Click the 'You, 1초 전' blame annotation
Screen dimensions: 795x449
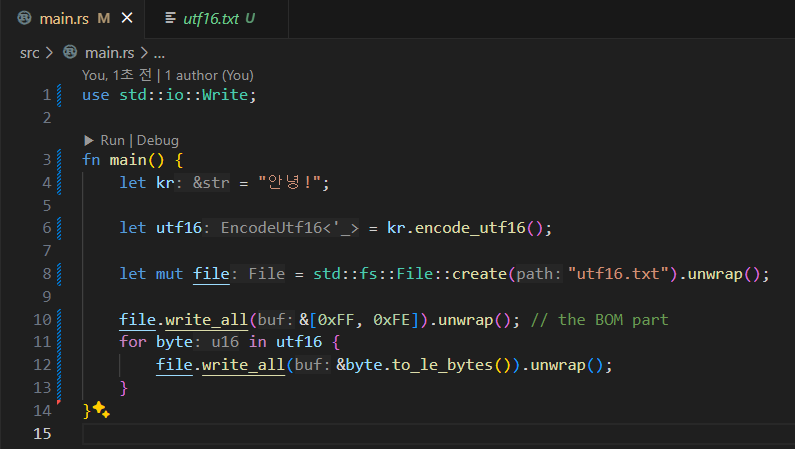pyautogui.click(x=119, y=75)
